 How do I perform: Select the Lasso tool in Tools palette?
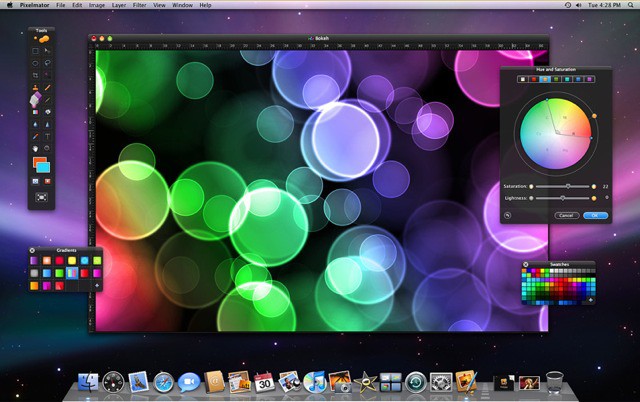[x=47, y=62]
